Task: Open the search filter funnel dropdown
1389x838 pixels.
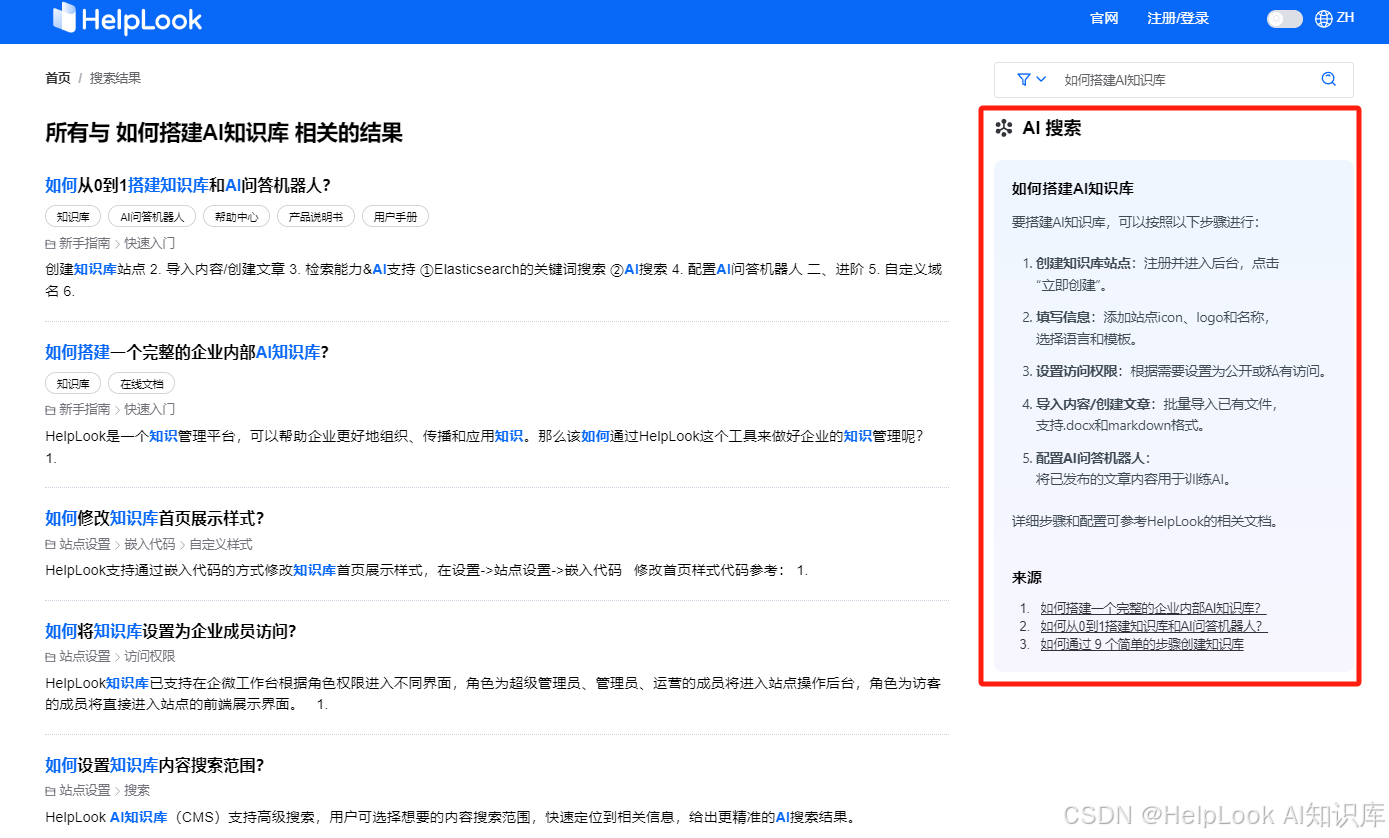Action: [x=1031, y=79]
